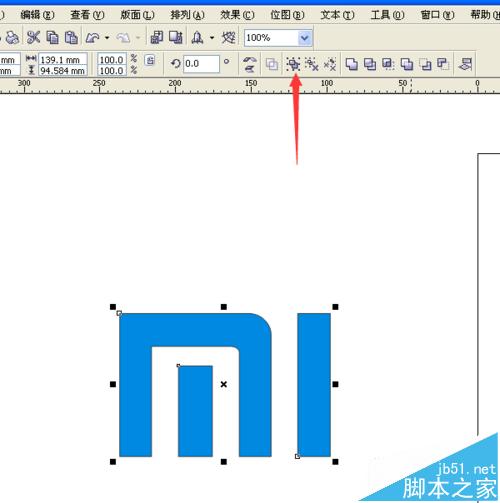500x503 pixels.
Task: Click the Ungroup icon
Action: coord(312,64)
